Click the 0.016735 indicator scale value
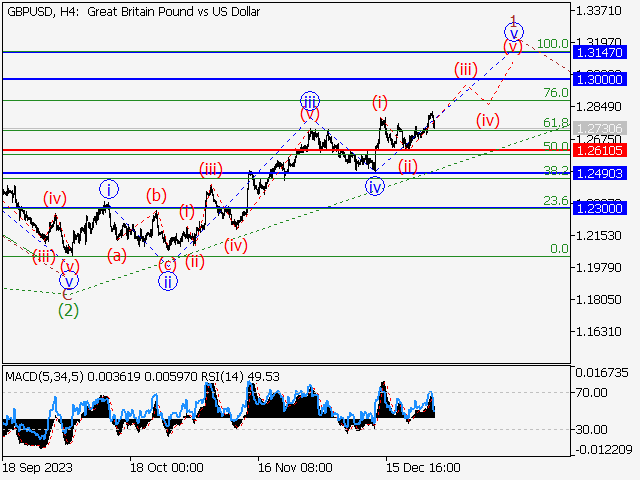This screenshot has width=640, height=480. [602, 373]
